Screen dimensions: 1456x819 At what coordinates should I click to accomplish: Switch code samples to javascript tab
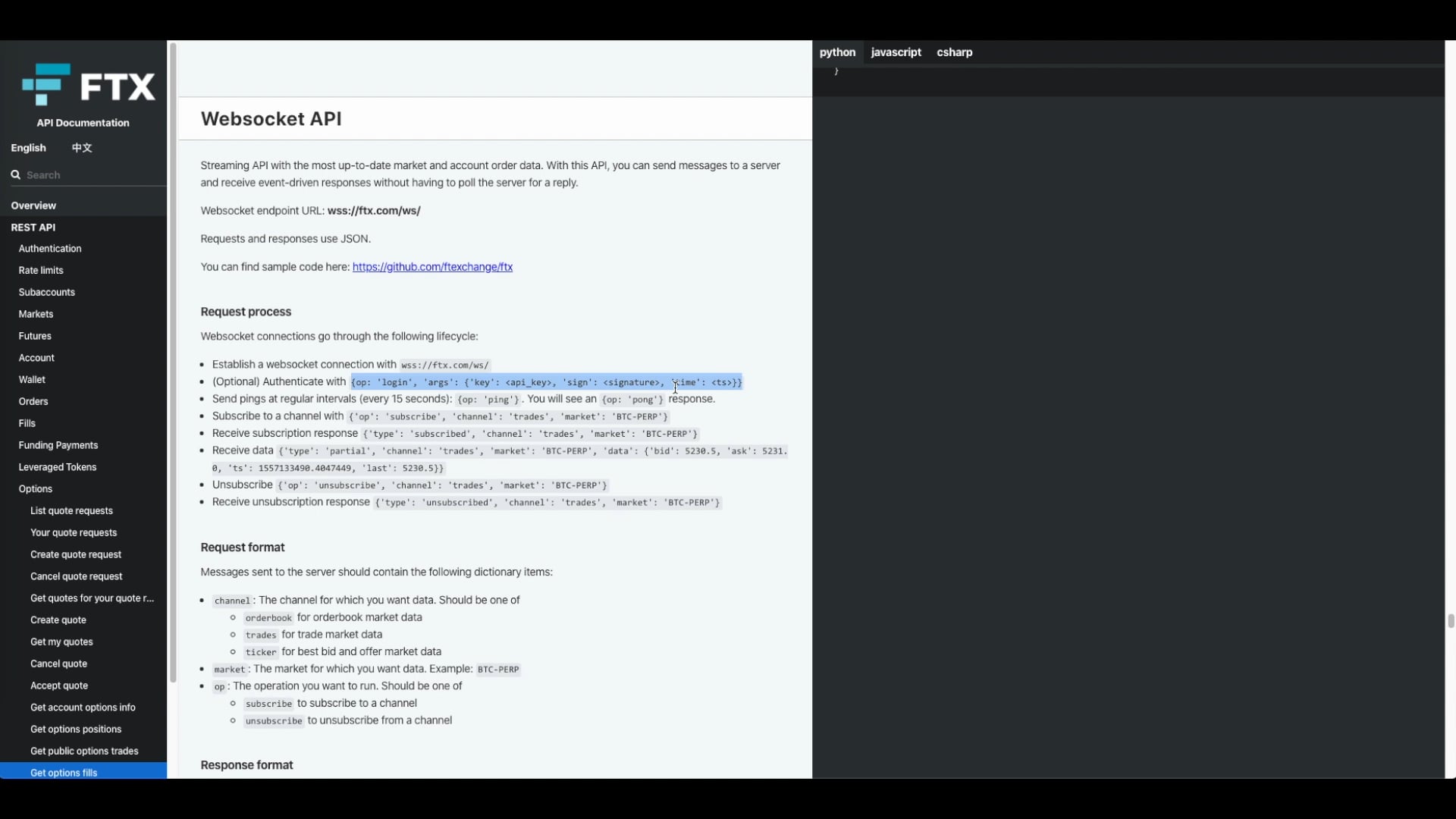(896, 52)
